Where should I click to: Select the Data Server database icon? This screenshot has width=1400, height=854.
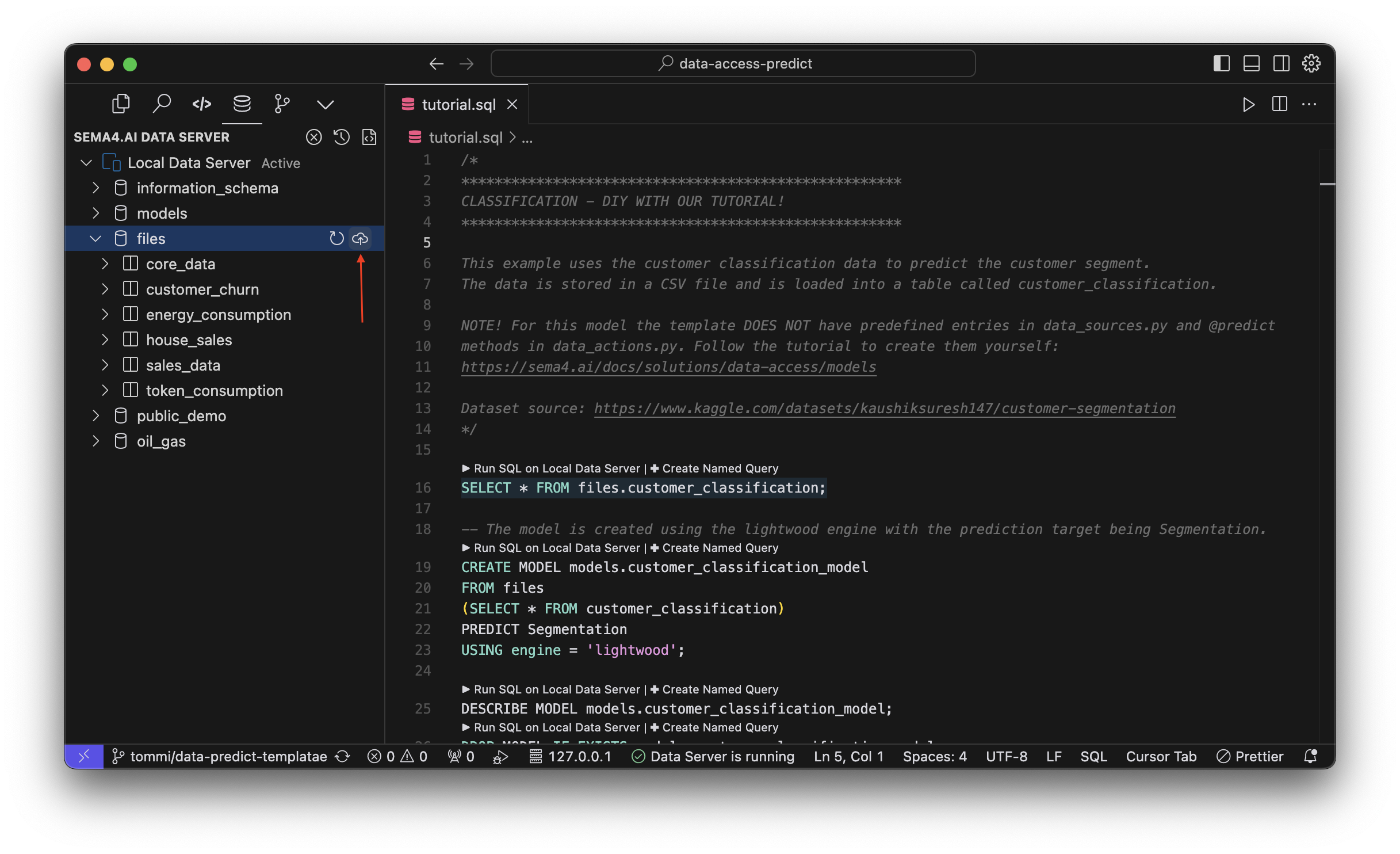coord(242,104)
